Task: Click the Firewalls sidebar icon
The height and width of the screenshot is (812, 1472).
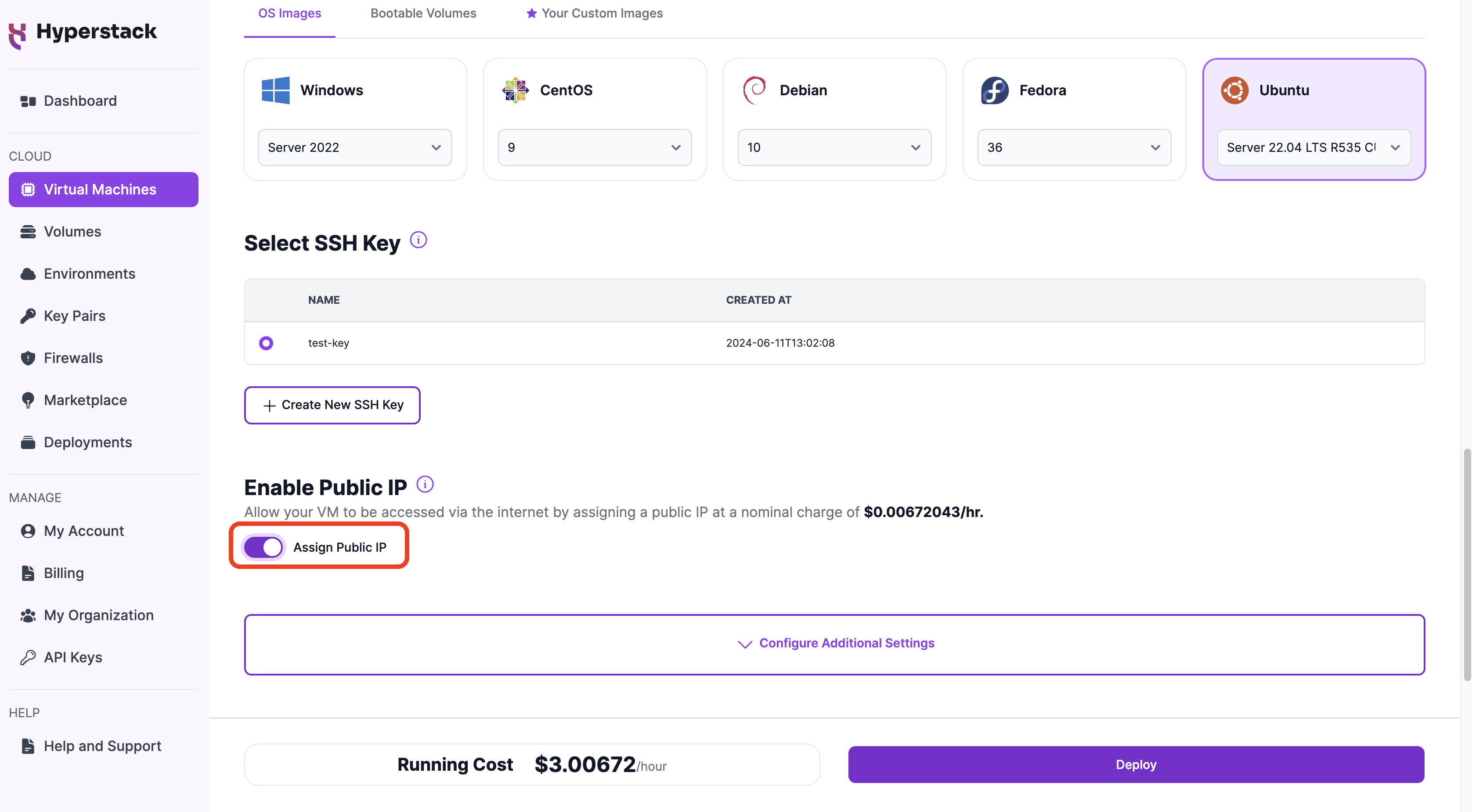Action: [x=27, y=356]
